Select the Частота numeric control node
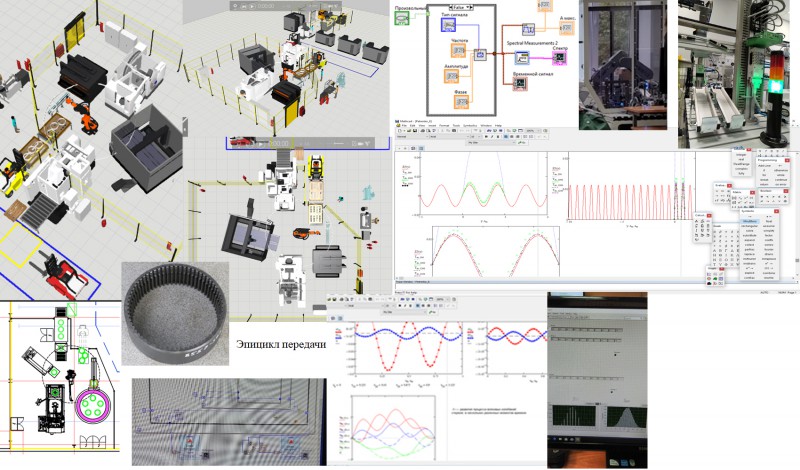The height and width of the screenshot is (470, 800). pos(458,51)
